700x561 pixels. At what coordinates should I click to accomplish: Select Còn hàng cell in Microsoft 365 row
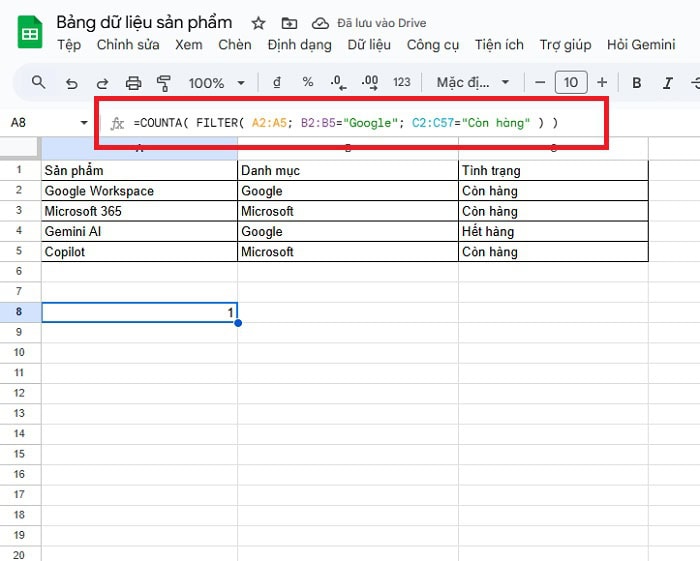tap(553, 211)
